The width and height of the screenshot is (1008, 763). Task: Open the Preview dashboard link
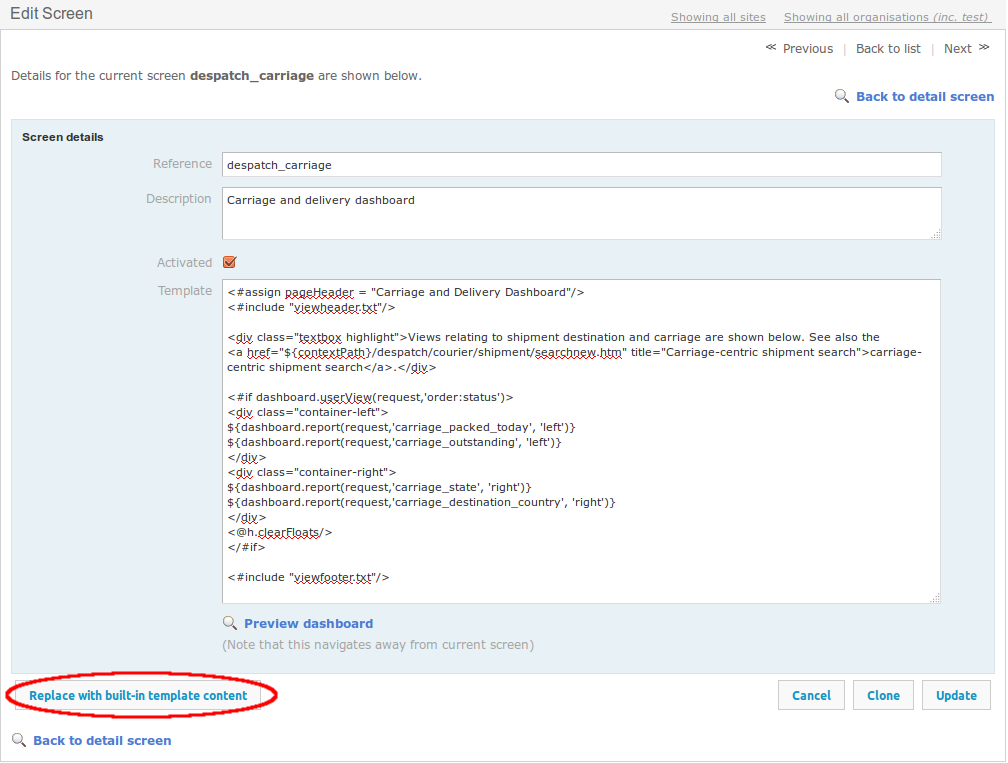click(308, 624)
